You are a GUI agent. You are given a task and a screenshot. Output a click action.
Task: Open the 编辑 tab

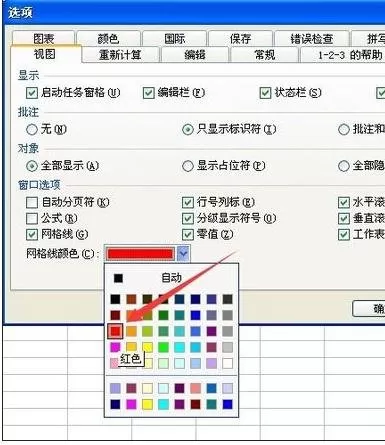(195, 54)
